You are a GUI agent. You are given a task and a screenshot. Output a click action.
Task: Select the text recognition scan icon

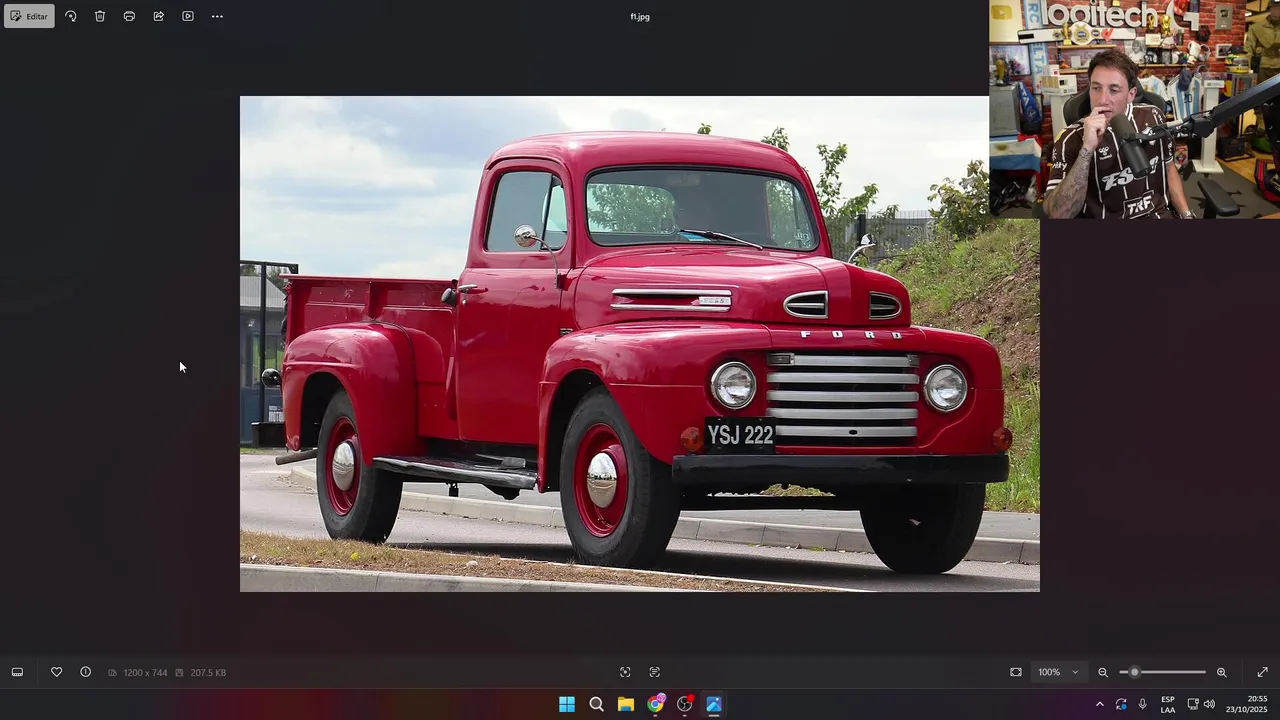click(x=655, y=672)
